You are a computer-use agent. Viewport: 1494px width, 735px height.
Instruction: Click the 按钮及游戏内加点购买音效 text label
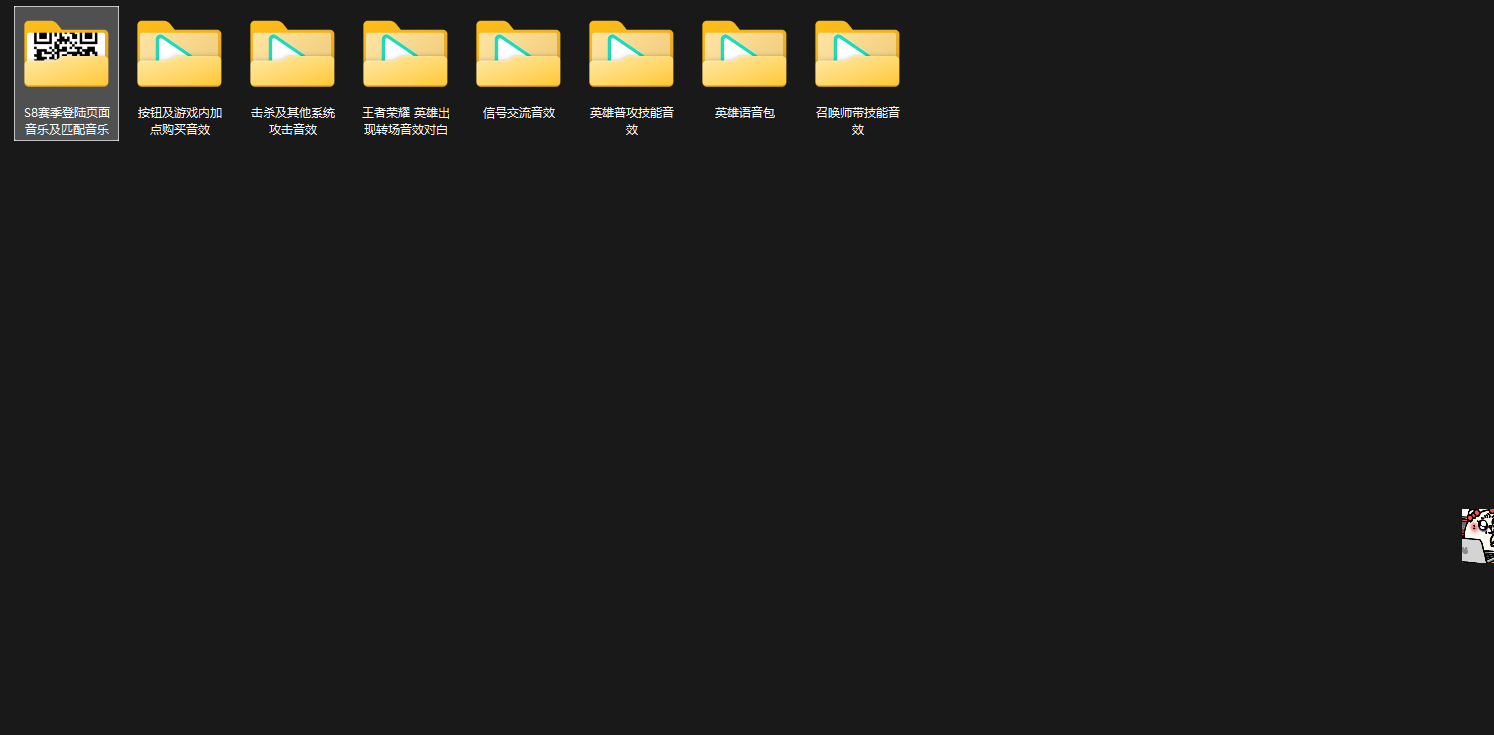click(179, 121)
